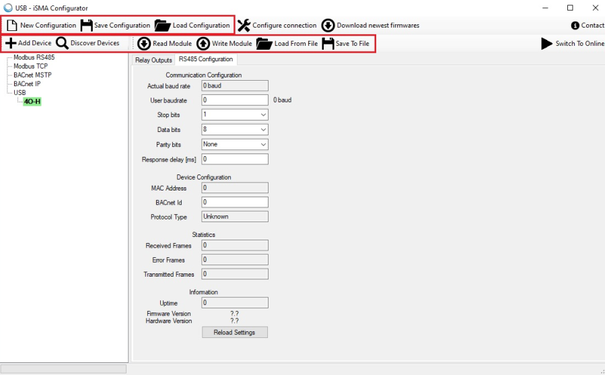
Task: Click the Response delay input field
Action: click(x=235, y=159)
